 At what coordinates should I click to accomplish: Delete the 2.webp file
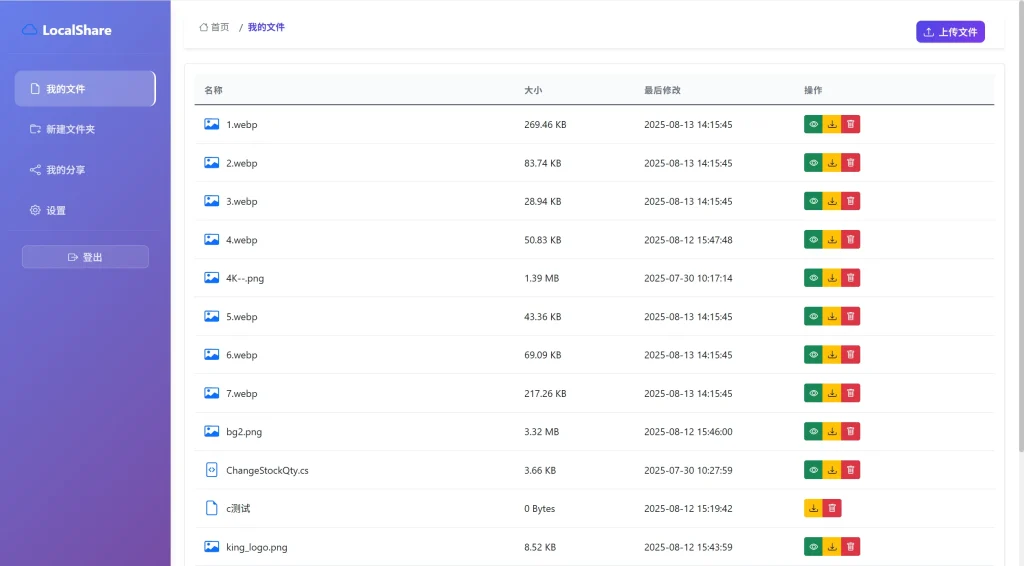coord(850,163)
